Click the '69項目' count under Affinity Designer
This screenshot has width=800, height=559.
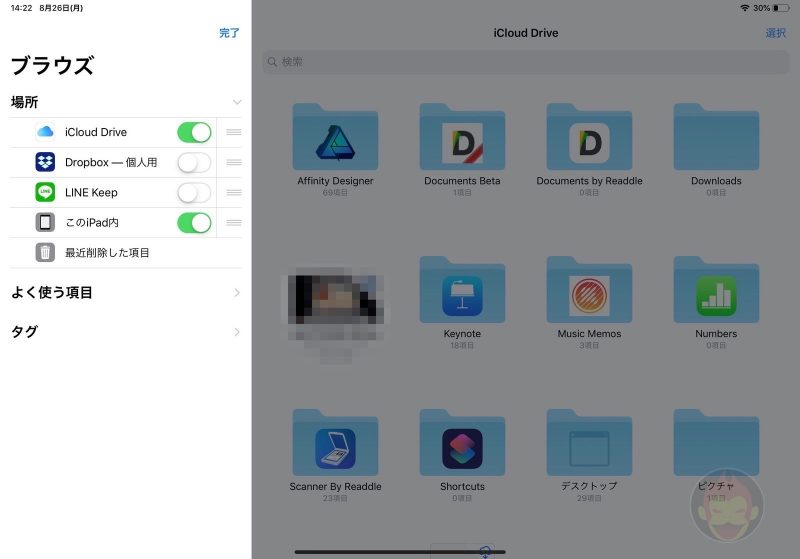tap(335, 193)
